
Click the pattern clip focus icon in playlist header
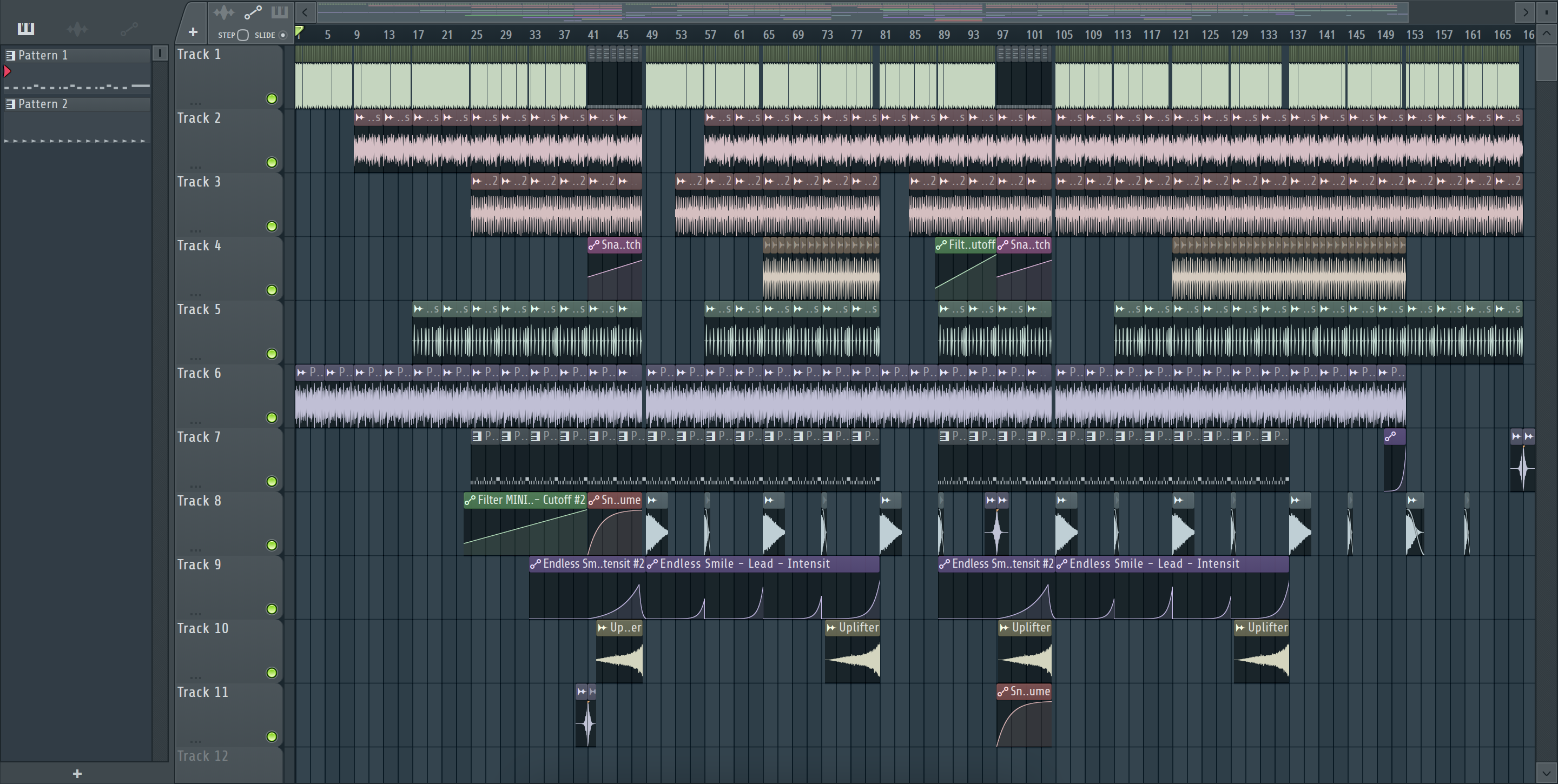coord(280,12)
